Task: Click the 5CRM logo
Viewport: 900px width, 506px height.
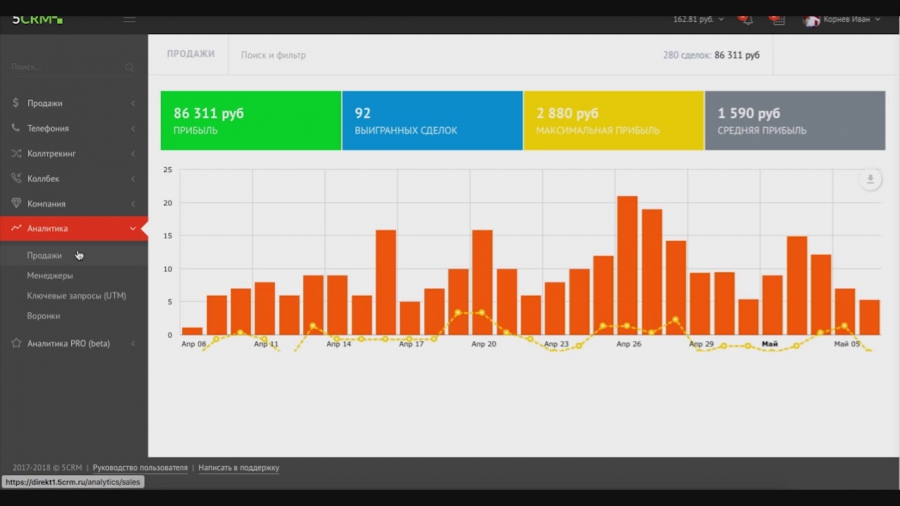Action: [37, 20]
